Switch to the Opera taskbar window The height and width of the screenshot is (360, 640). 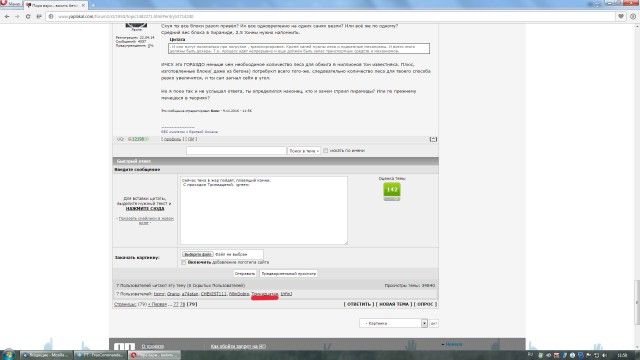154,355
